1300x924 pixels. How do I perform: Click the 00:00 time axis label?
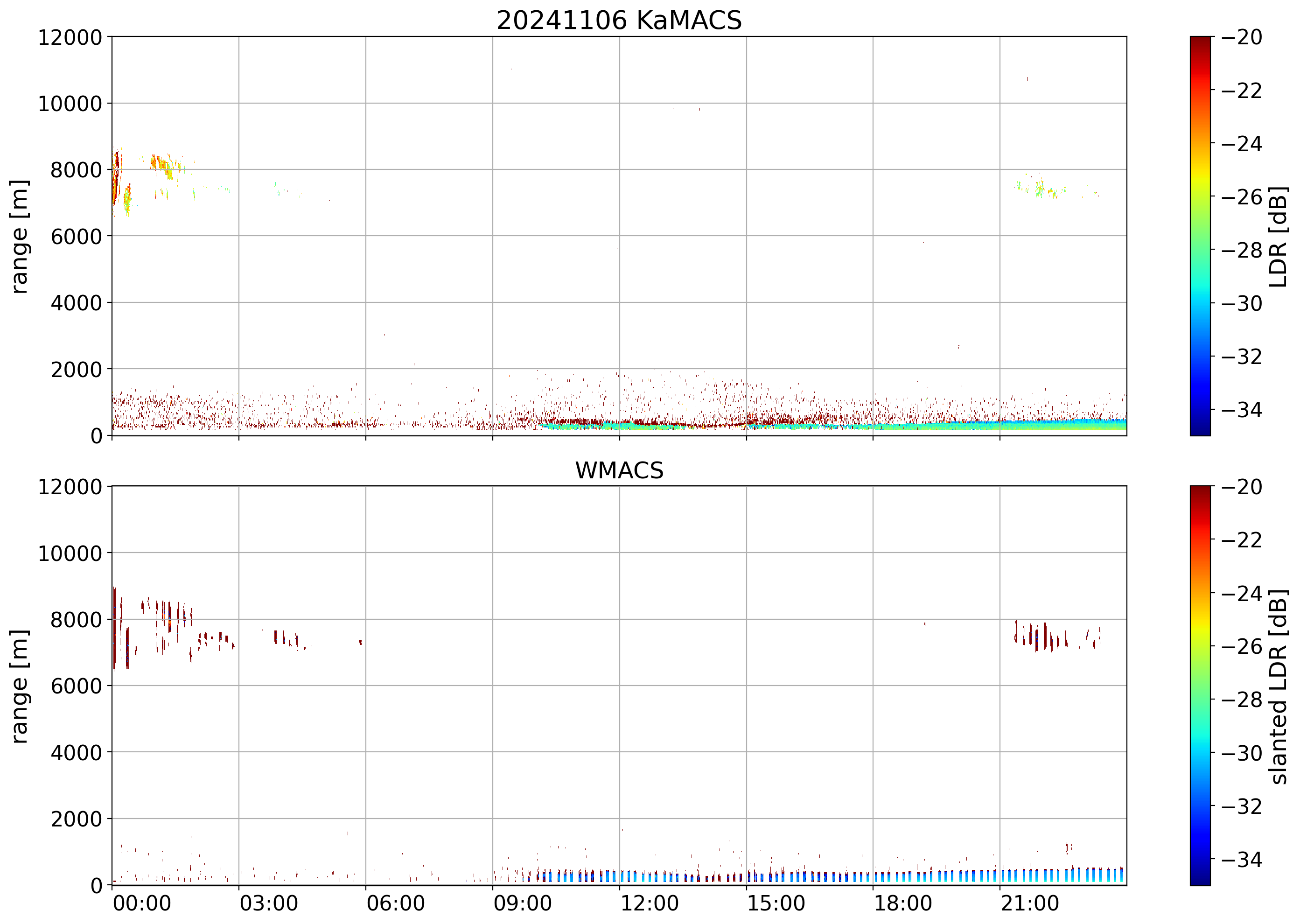click(x=142, y=903)
